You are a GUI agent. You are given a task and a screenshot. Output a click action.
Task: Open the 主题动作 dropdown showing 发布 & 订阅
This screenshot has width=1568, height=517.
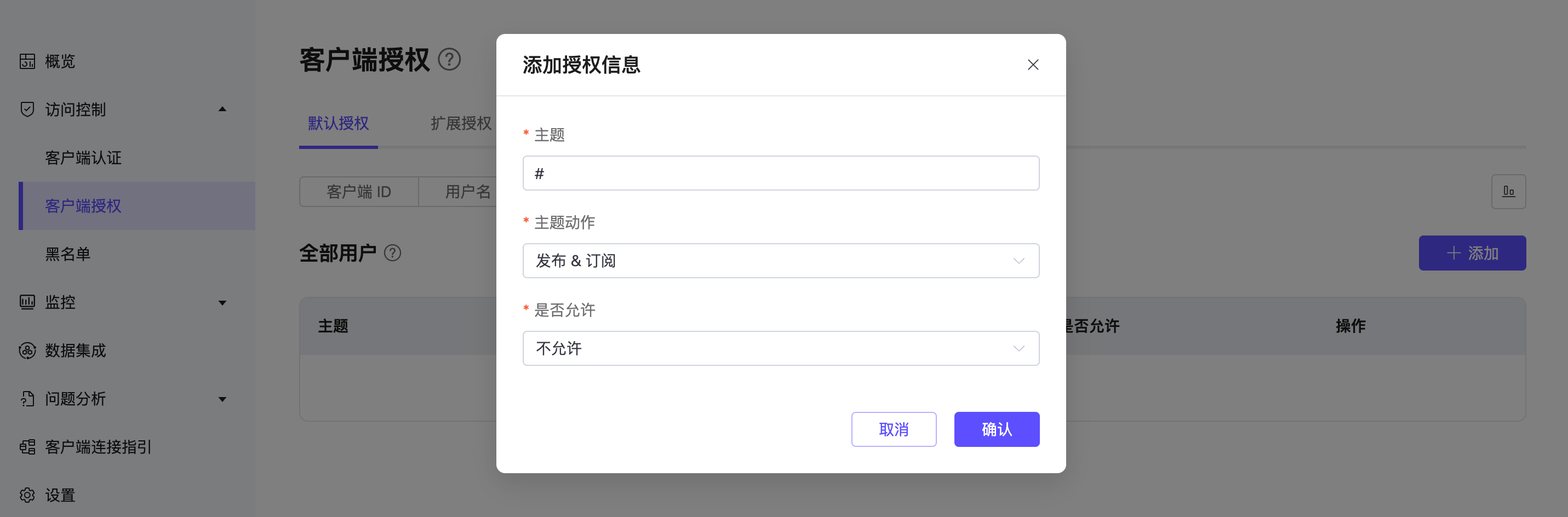[x=780, y=261]
